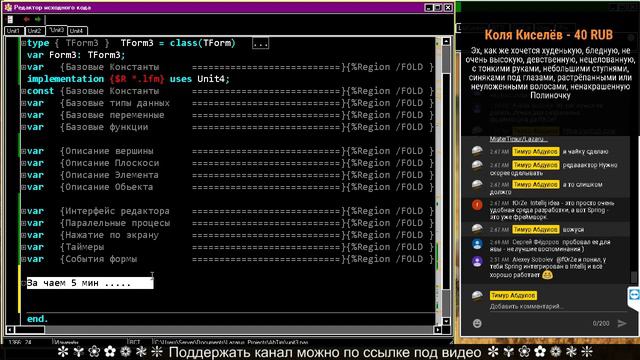Click the red jump back arrow
The width and height of the screenshot is (640, 360).
pos(27,19)
